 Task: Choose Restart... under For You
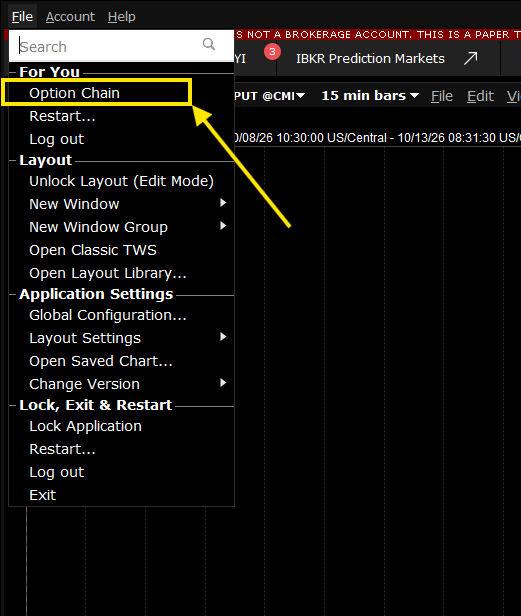121,116
